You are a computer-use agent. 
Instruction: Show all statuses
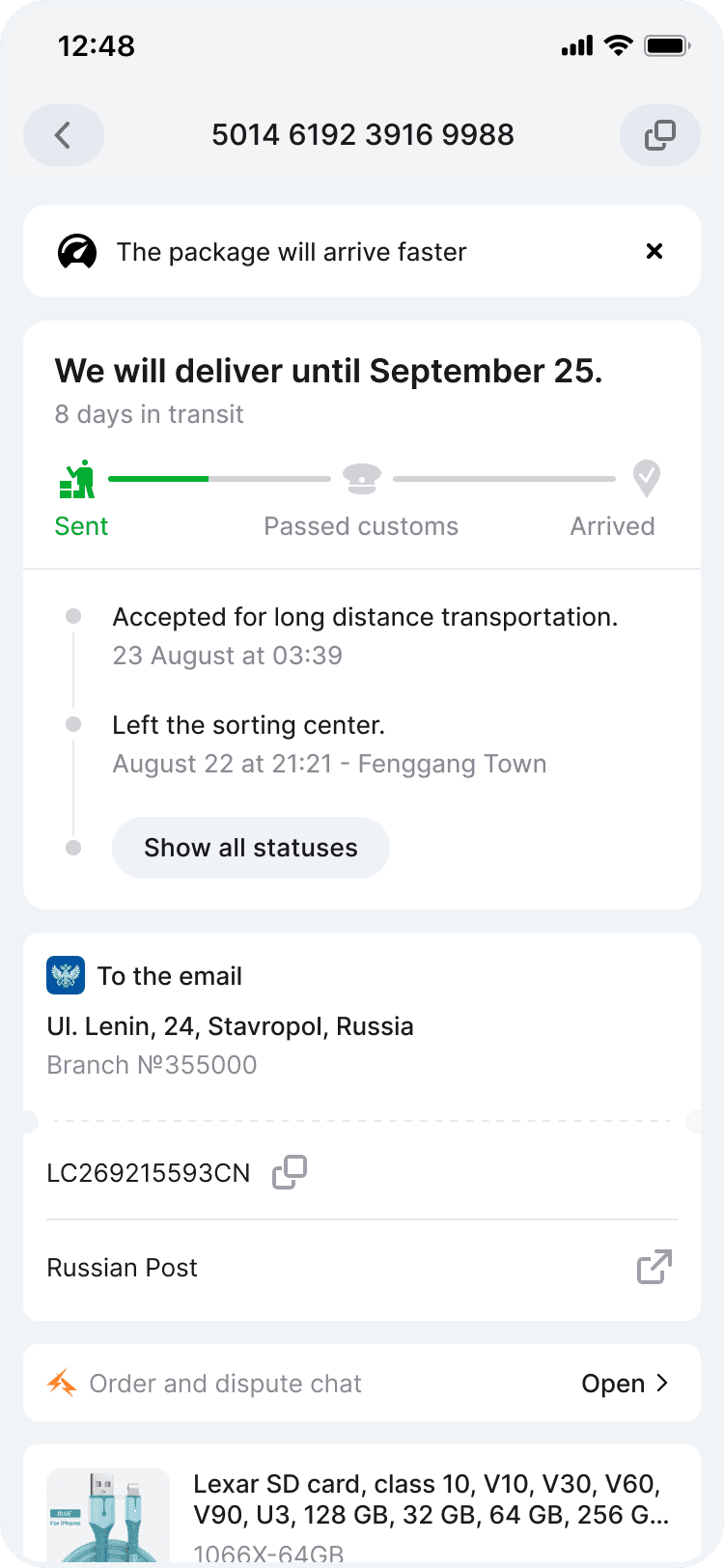(x=251, y=848)
